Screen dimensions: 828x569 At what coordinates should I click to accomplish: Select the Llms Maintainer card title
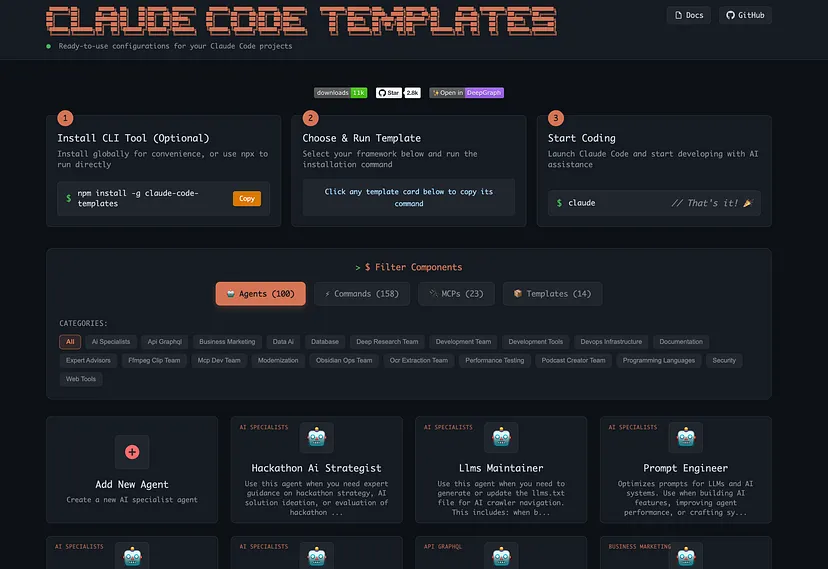click(x=501, y=468)
